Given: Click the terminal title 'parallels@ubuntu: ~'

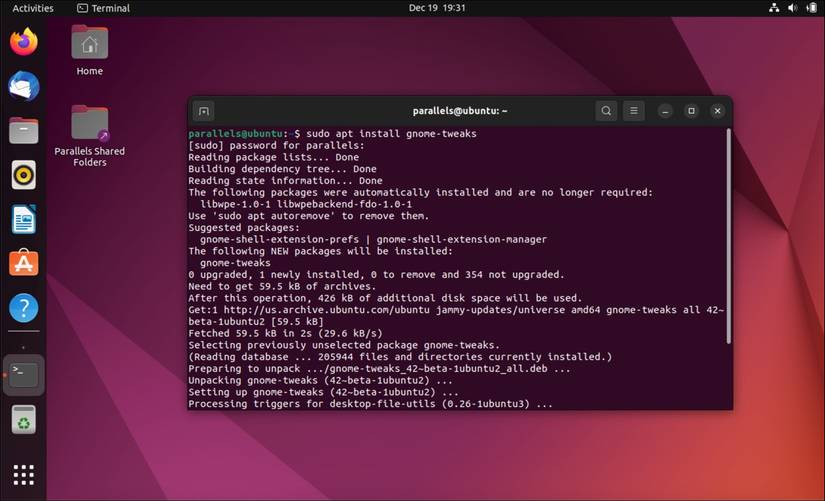Looking at the screenshot, I should (460, 111).
